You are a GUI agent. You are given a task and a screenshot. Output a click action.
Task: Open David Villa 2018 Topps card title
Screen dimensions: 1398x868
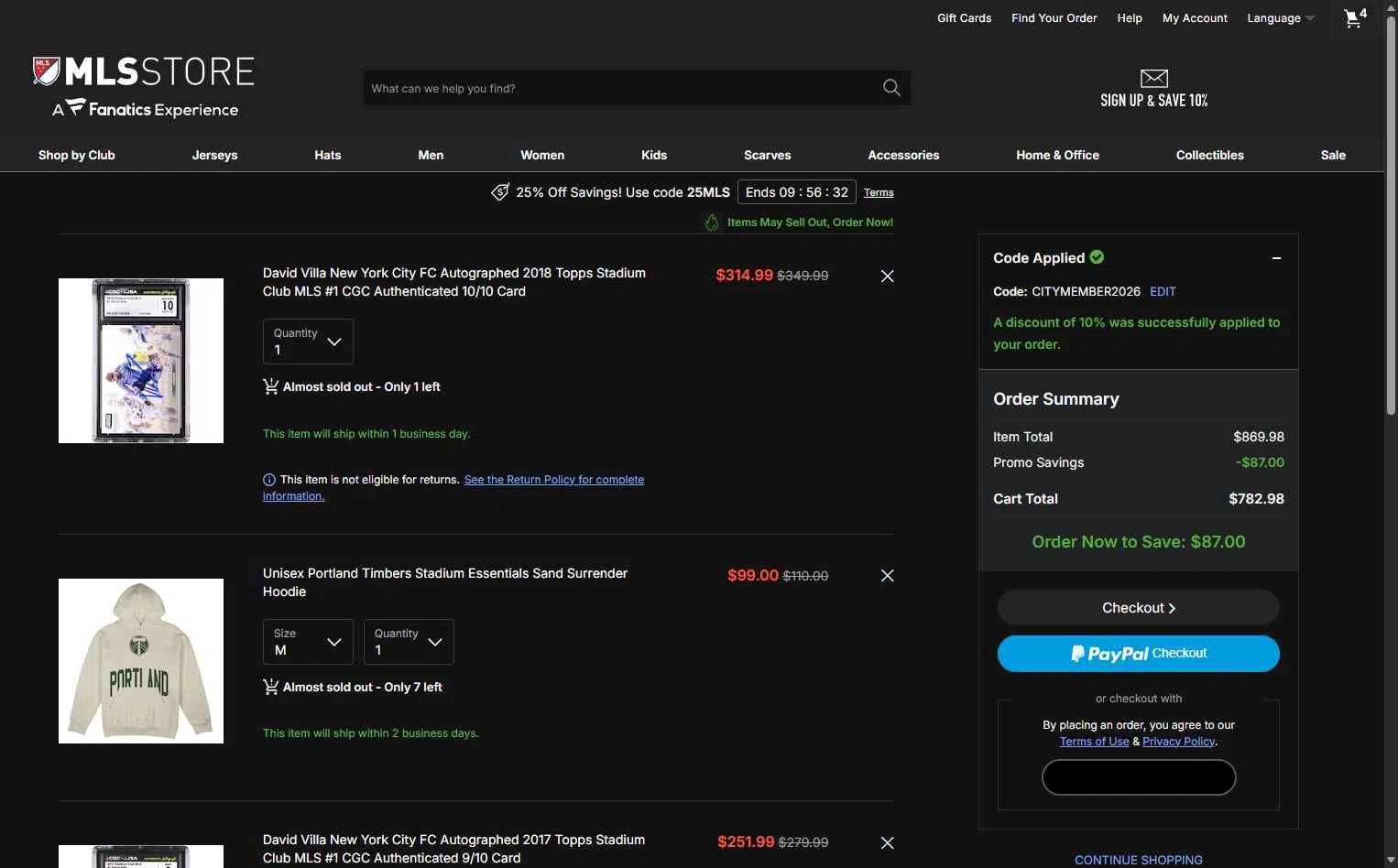[x=454, y=282]
